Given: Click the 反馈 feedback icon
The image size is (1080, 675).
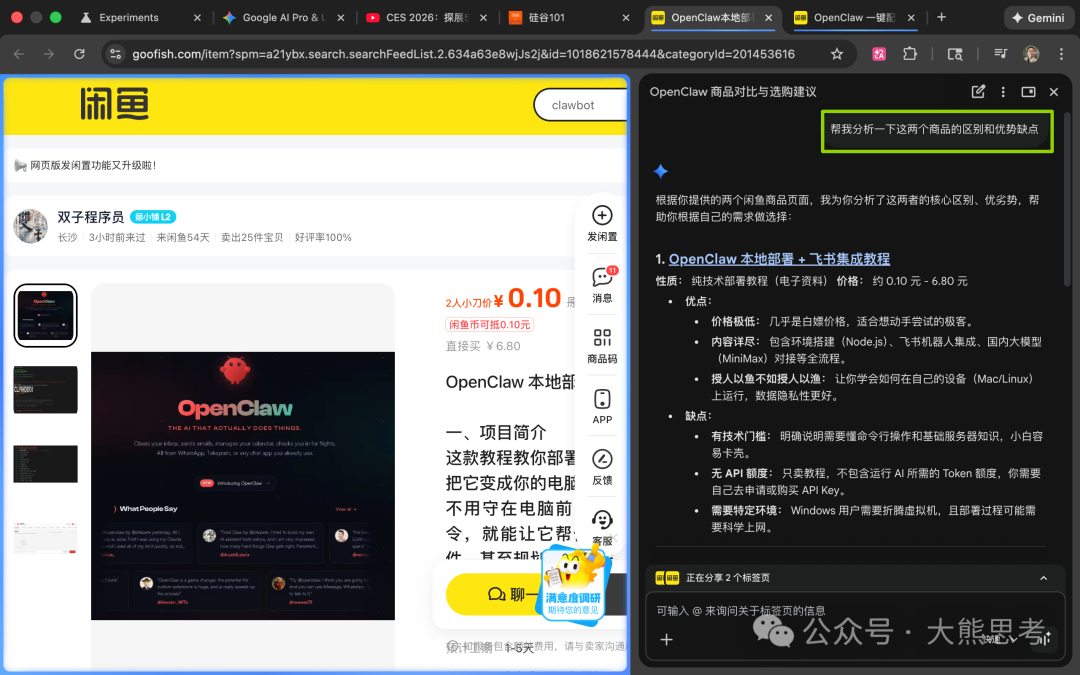Looking at the screenshot, I should pyautogui.click(x=601, y=460).
